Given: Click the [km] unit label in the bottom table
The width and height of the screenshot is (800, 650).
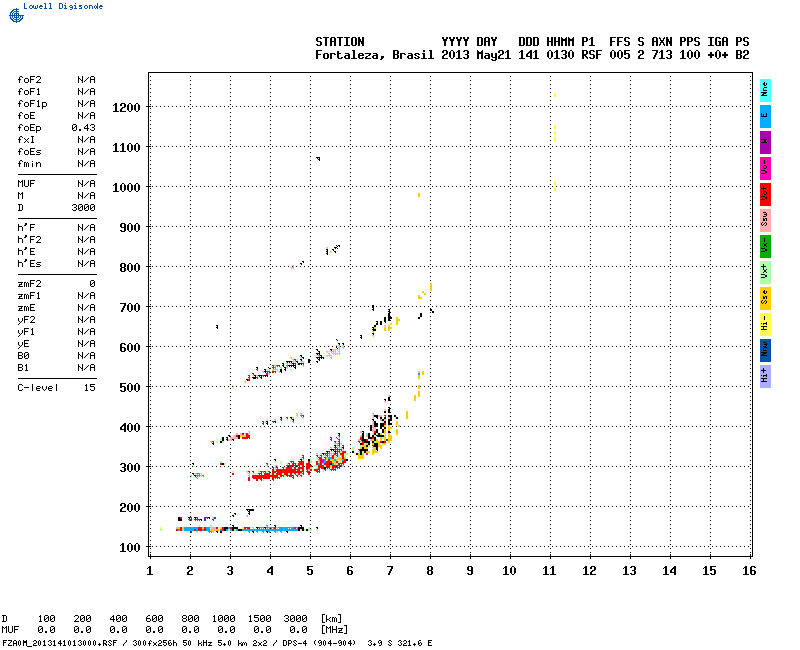Looking at the screenshot, I should 331,619.
